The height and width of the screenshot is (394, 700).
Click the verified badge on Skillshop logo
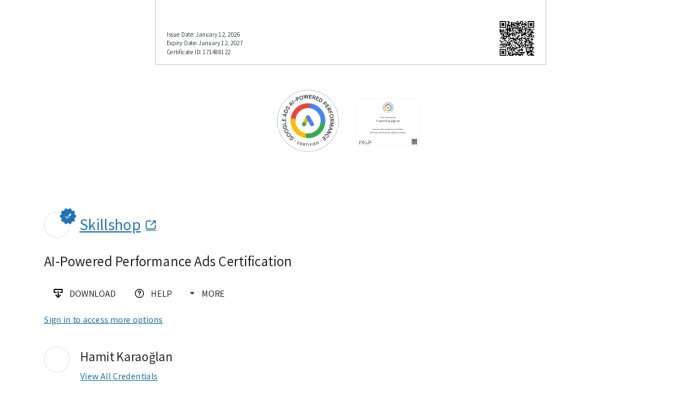click(68, 216)
